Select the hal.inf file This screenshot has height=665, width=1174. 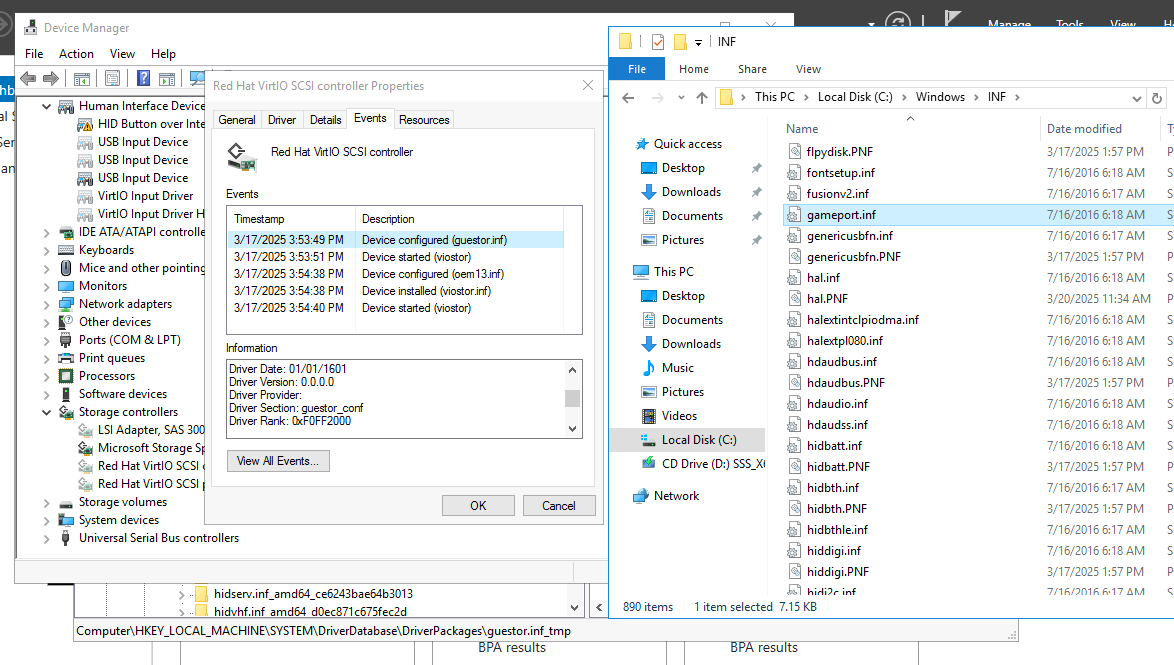[824, 277]
